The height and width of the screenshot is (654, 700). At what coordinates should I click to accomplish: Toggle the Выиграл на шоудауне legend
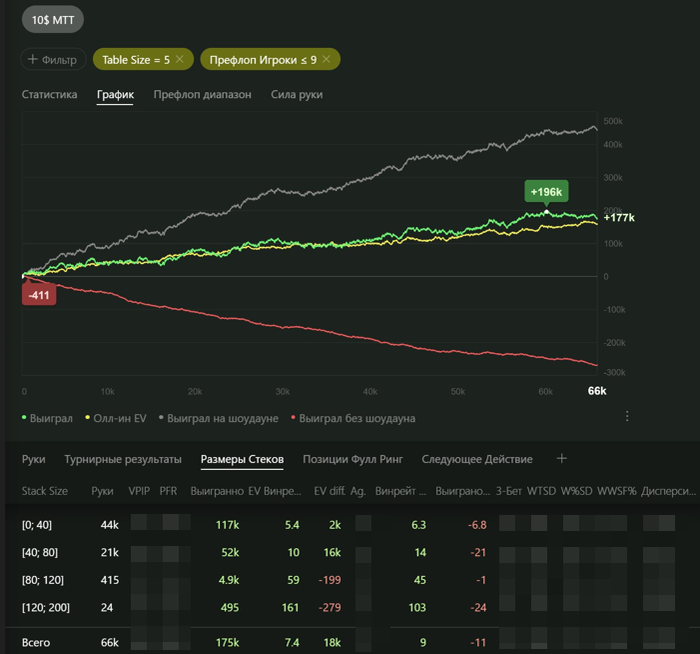tap(219, 418)
